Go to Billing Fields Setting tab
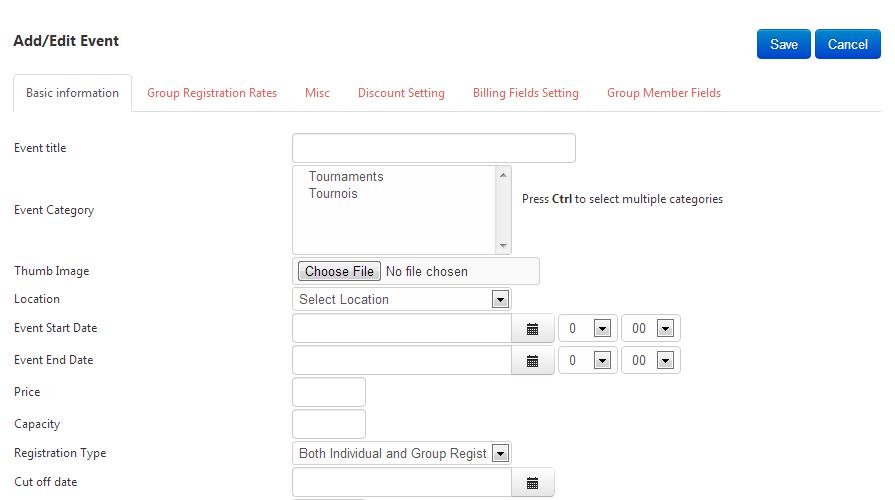The width and height of the screenshot is (895, 500). (x=526, y=93)
